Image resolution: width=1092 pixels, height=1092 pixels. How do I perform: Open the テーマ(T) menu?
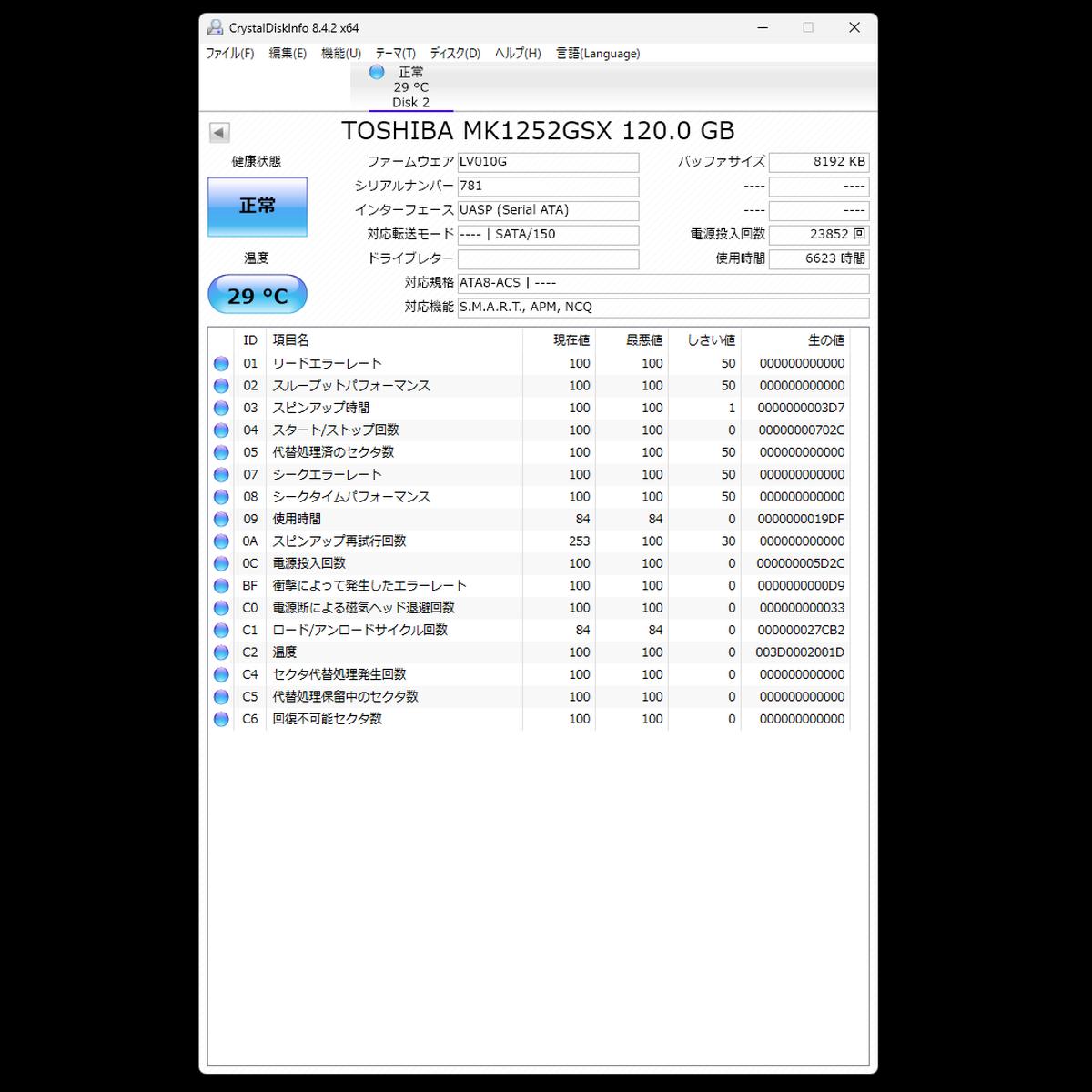click(395, 54)
